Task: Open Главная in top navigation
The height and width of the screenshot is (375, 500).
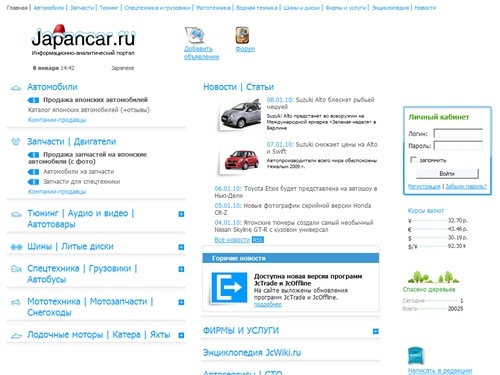Action: click(x=17, y=8)
